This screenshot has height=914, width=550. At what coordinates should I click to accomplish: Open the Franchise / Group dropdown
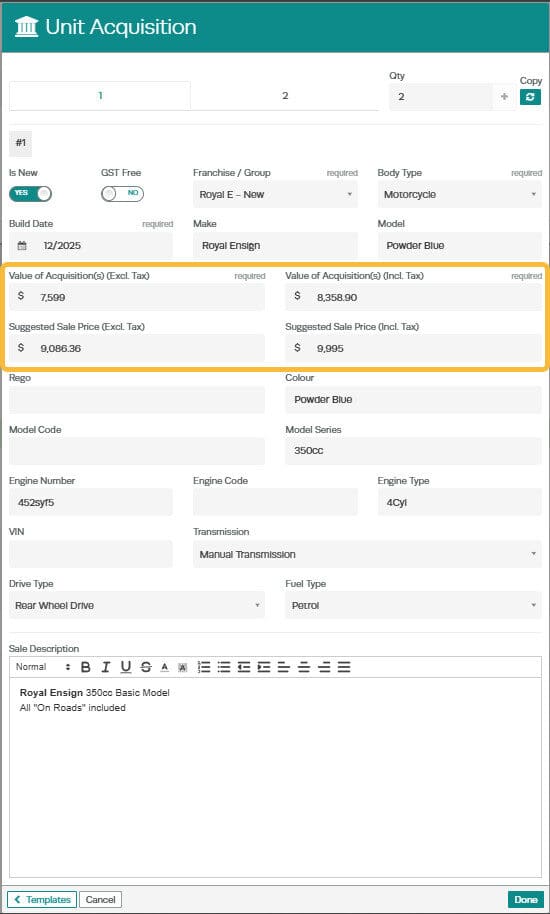(x=276, y=195)
